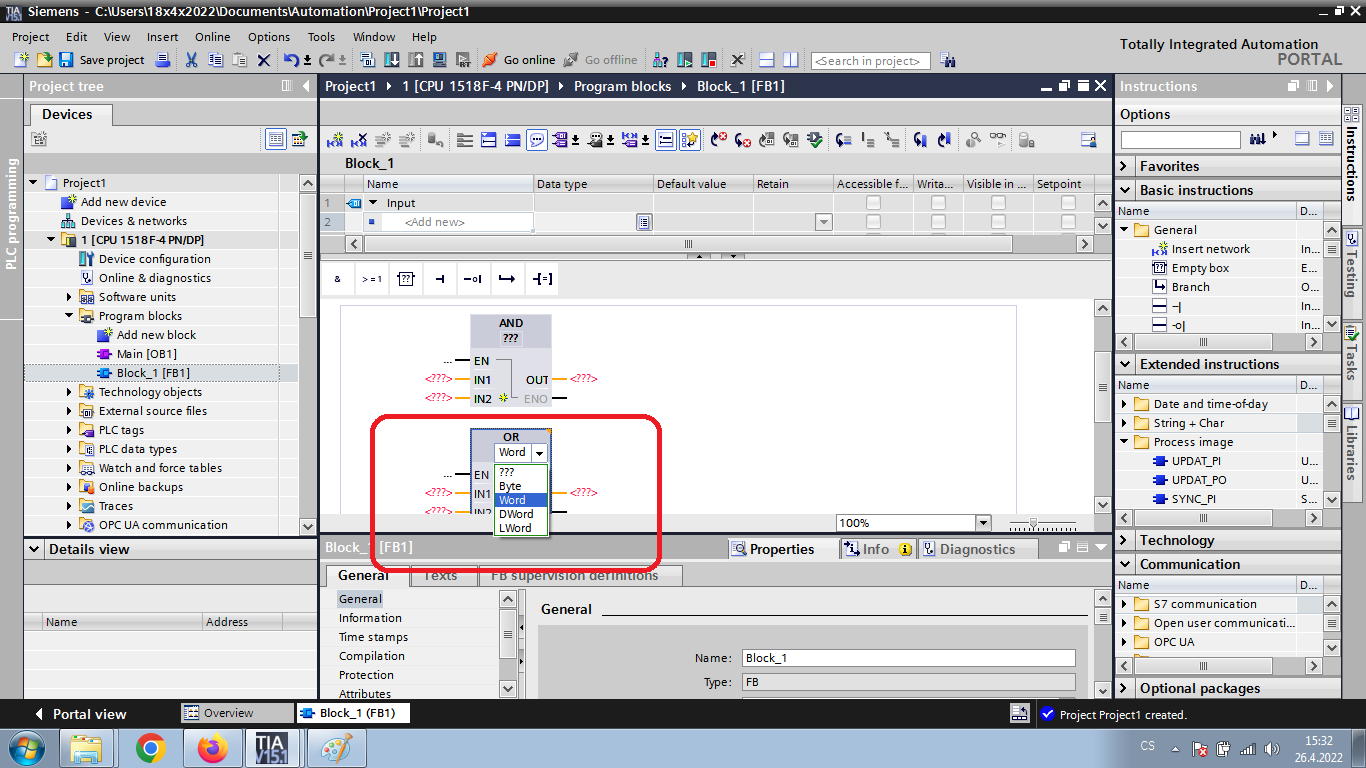Choose Word in the open type list
Viewport: 1366px width, 768px height.
[521, 500]
